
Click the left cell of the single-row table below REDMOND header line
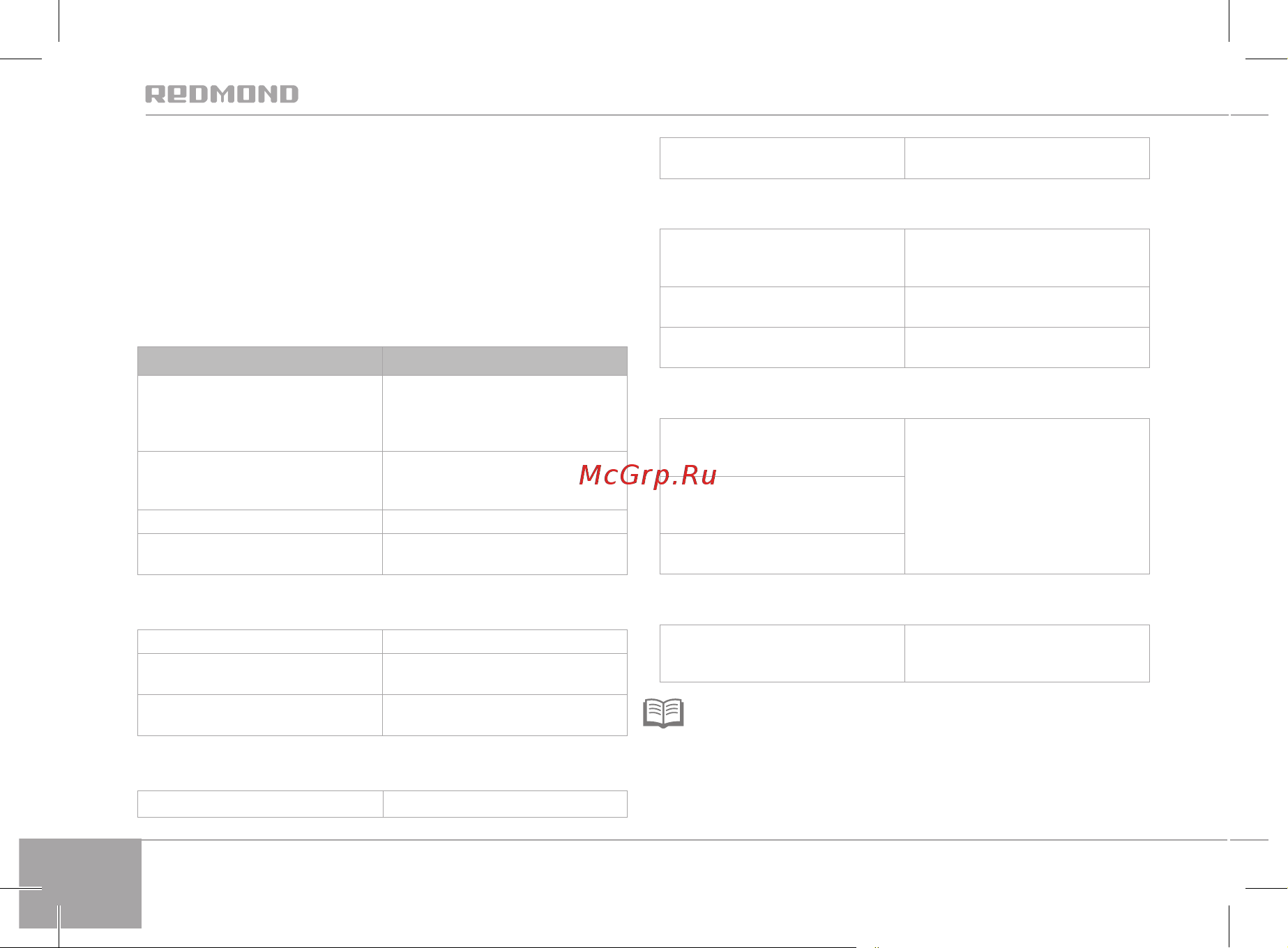click(x=782, y=158)
